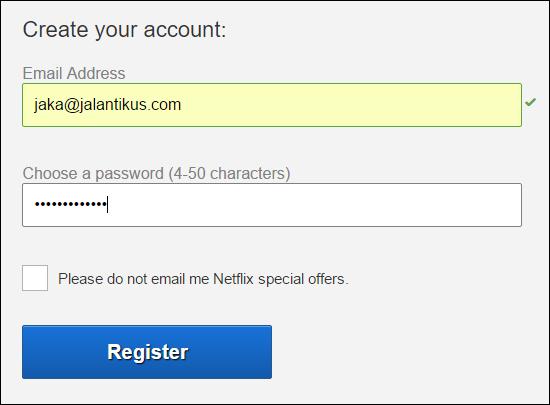The height and width of the screenshot is (405, 550).
Task: Click the blue Register button
Action: [x=147, y=352]
